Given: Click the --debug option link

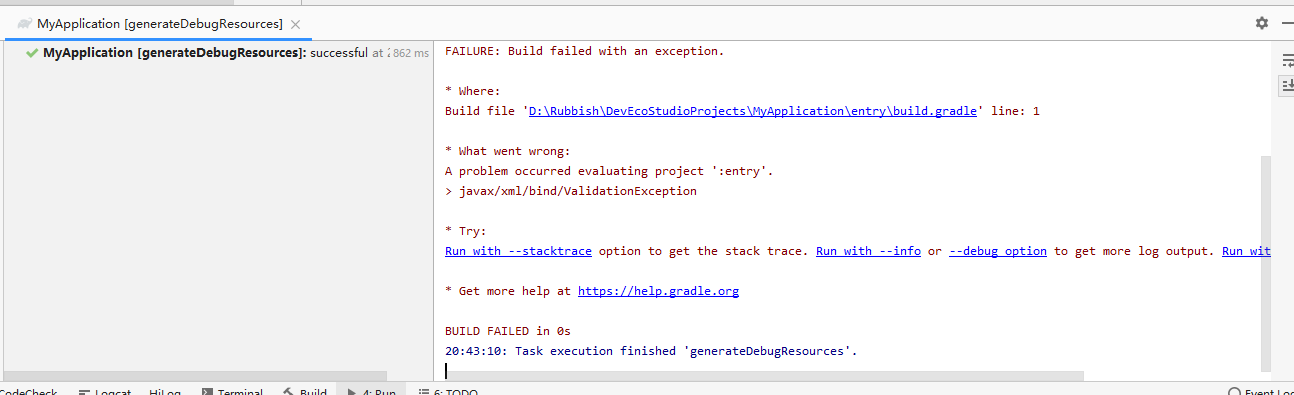Looking at the screenshot, I should tap(998, 251).
